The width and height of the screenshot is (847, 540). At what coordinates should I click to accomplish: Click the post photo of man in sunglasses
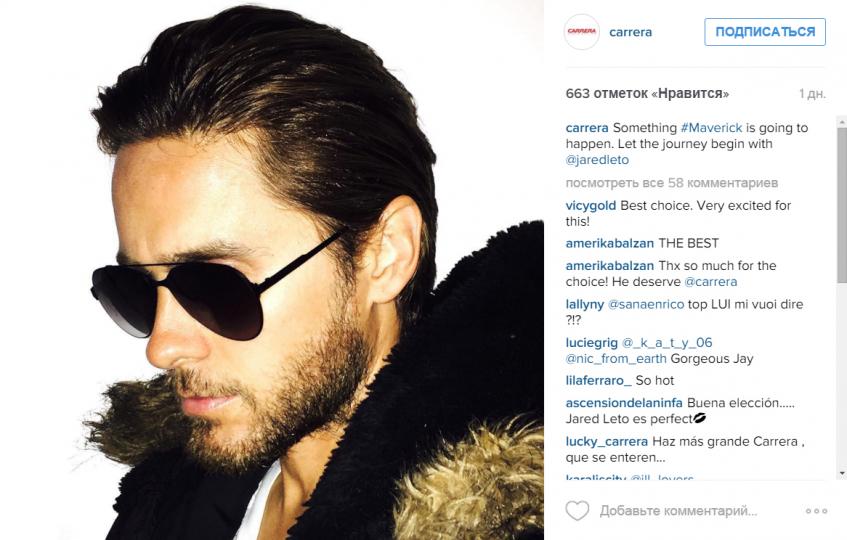click(x=272, y=270)
